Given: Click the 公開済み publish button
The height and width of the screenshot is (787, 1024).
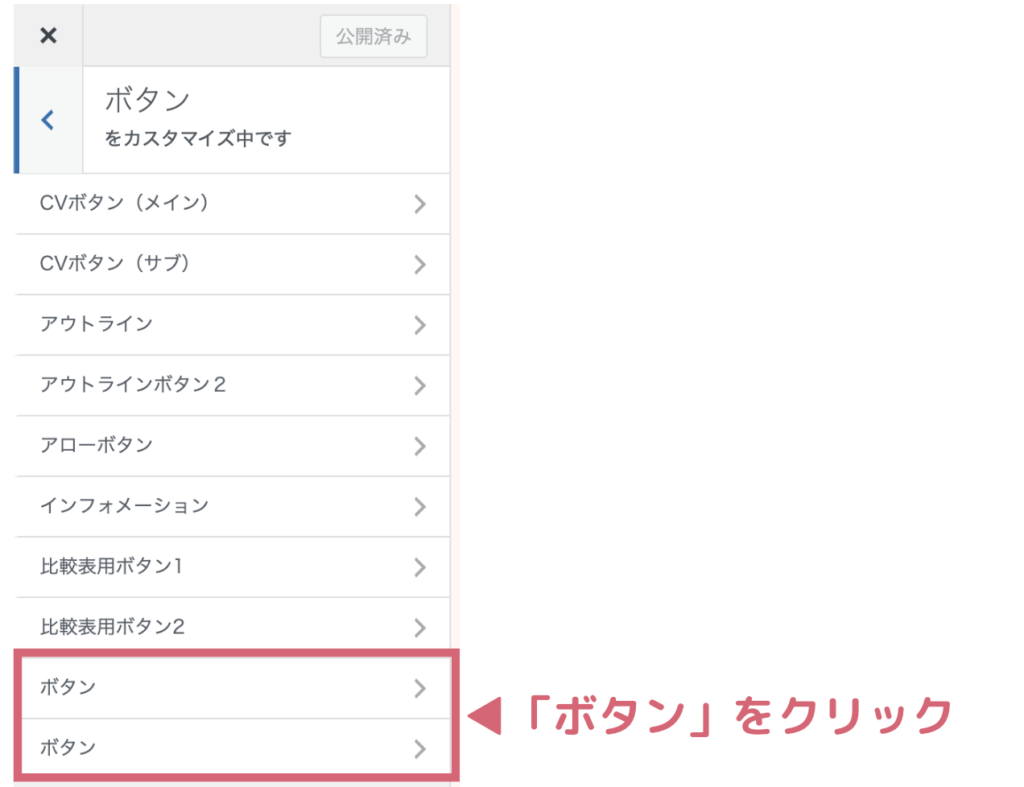Looking at the screenshot, I should (x=374, y=37).
